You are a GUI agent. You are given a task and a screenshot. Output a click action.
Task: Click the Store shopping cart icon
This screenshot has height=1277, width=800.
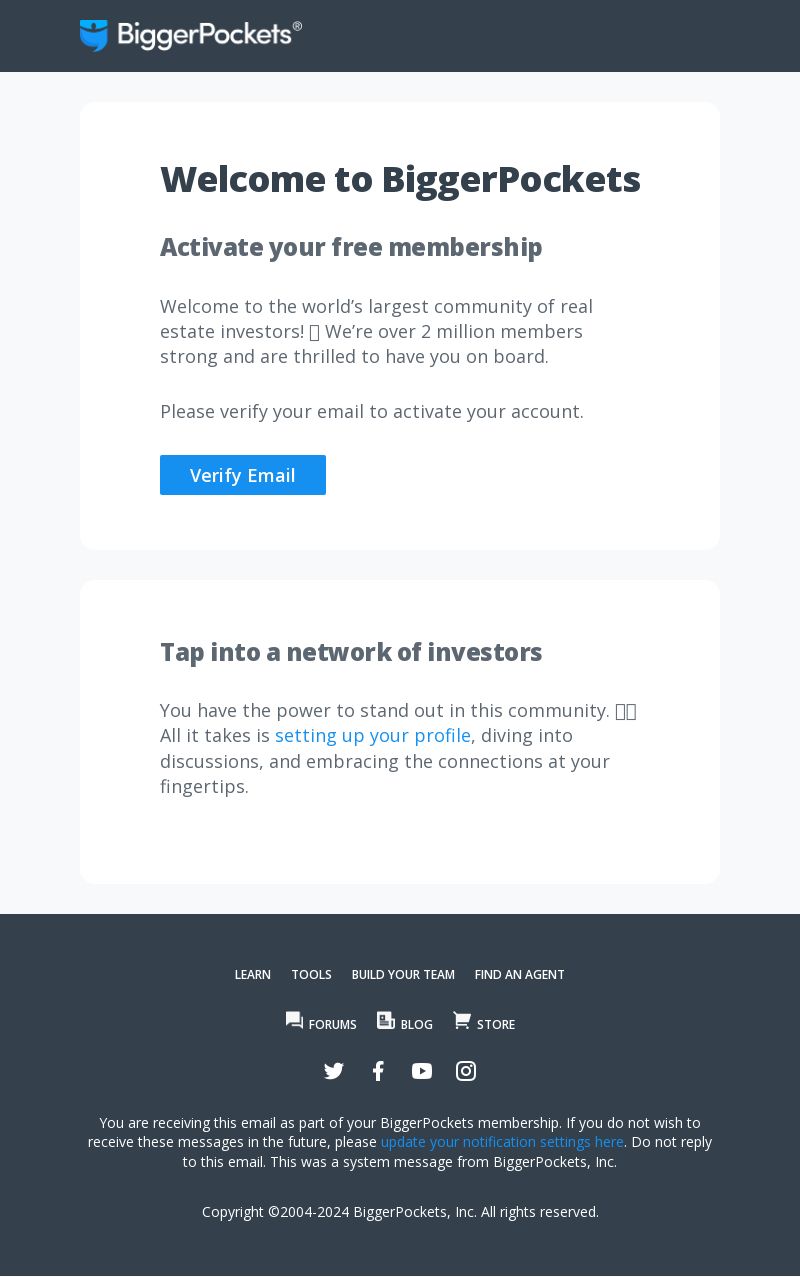click(462, 1020)
